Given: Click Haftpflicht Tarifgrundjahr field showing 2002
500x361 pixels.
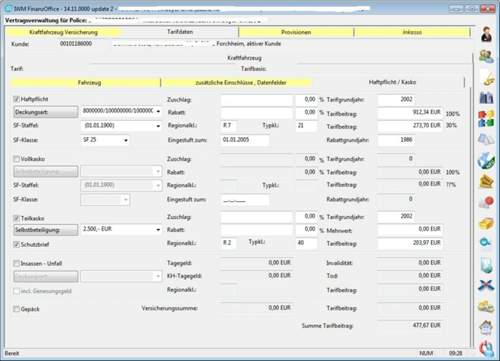Looking at the screenshot, I should point(396,99).
